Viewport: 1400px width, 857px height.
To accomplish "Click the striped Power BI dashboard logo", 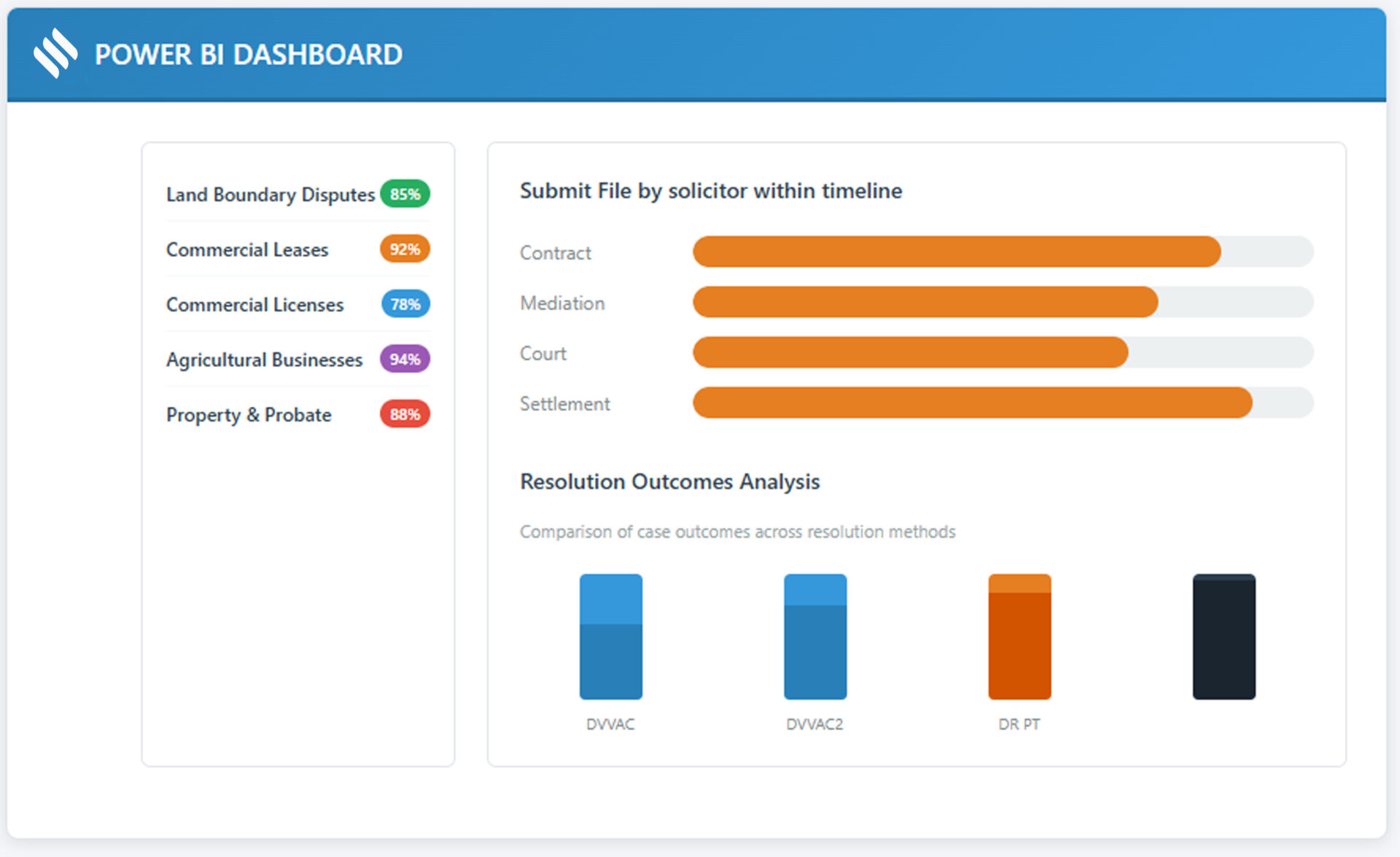I will tap(55, 53).
